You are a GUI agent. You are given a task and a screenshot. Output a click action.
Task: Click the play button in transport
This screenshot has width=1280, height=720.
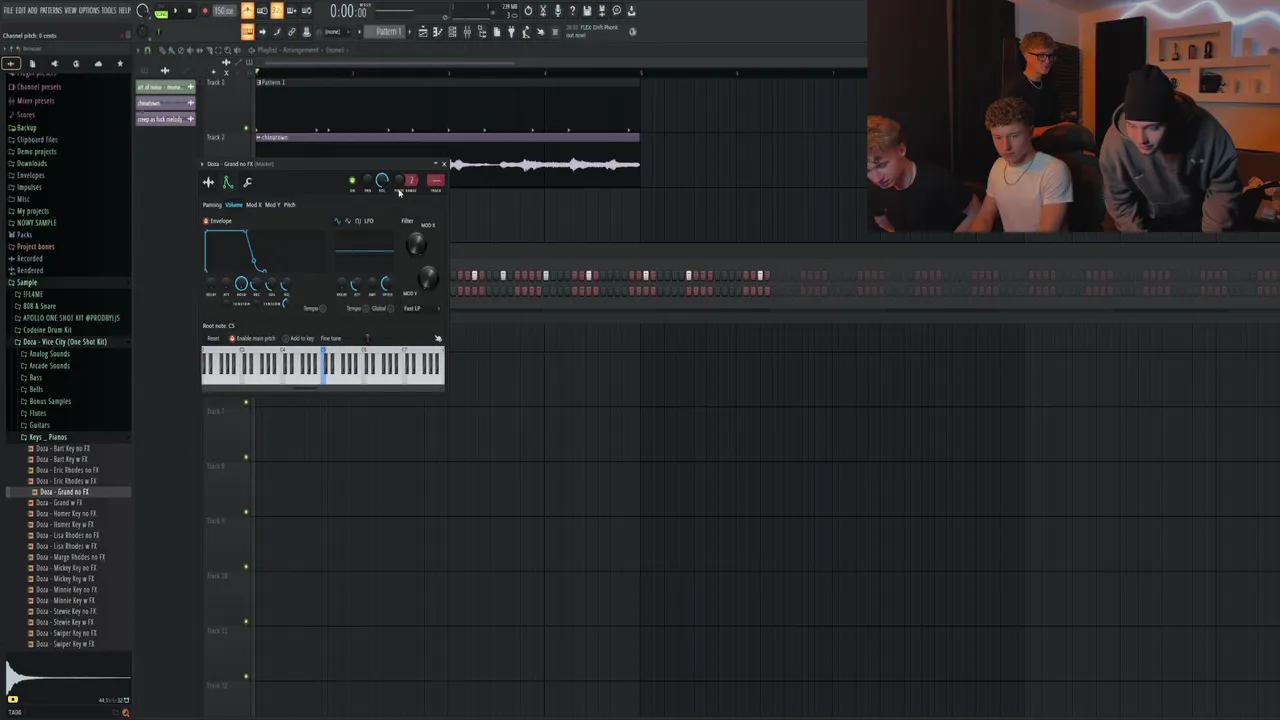175,10
